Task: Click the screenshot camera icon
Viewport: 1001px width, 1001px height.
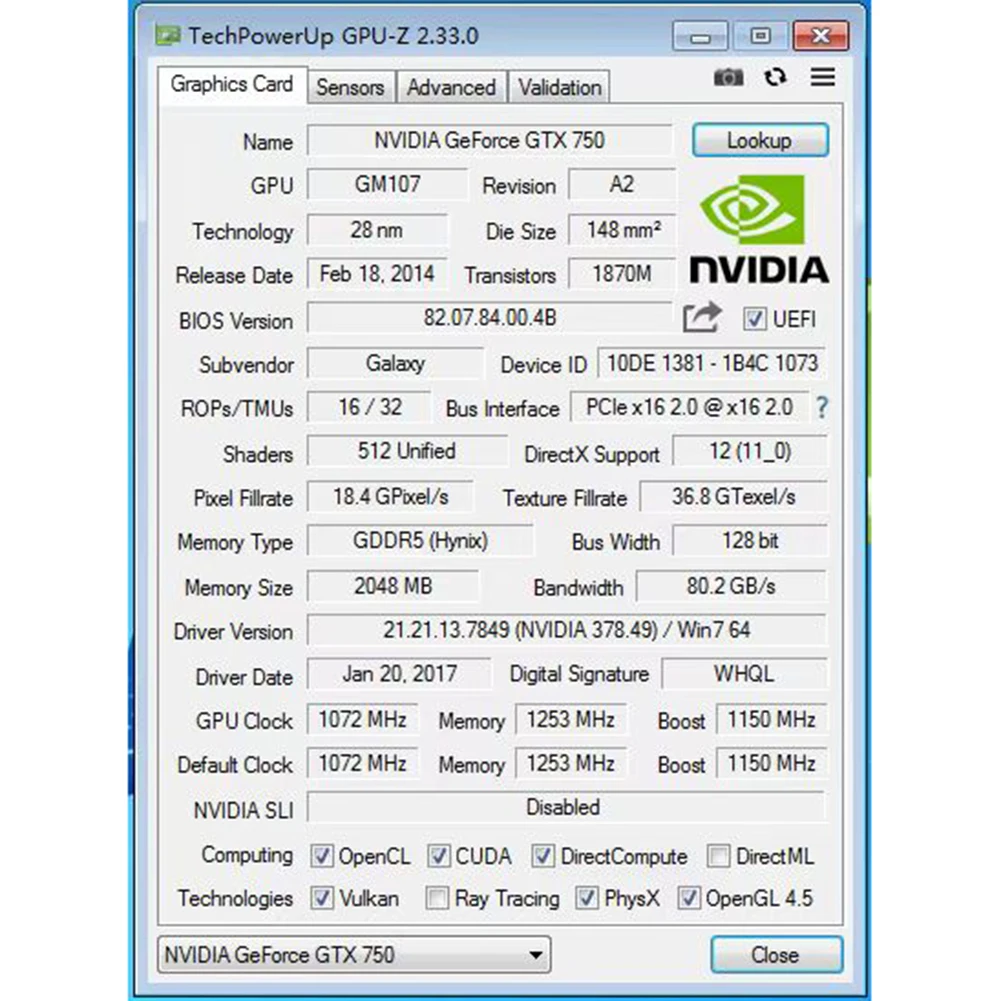Action: click(x=728, y=78)
